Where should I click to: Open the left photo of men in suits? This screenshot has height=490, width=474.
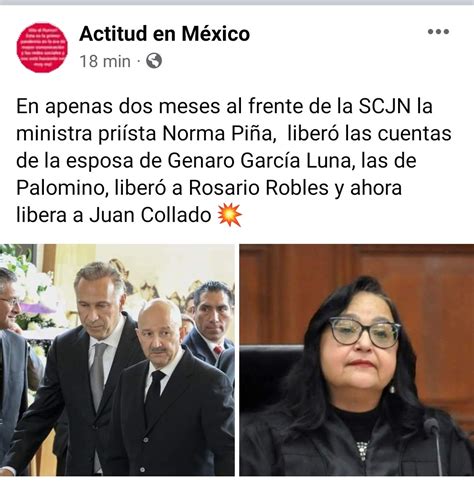click(117, 360)
